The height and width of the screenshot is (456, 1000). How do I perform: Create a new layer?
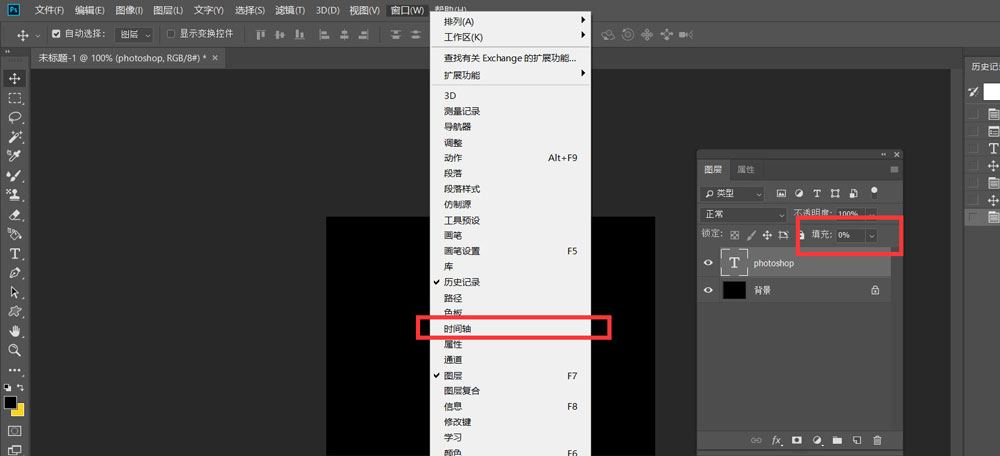click(857, 440)
